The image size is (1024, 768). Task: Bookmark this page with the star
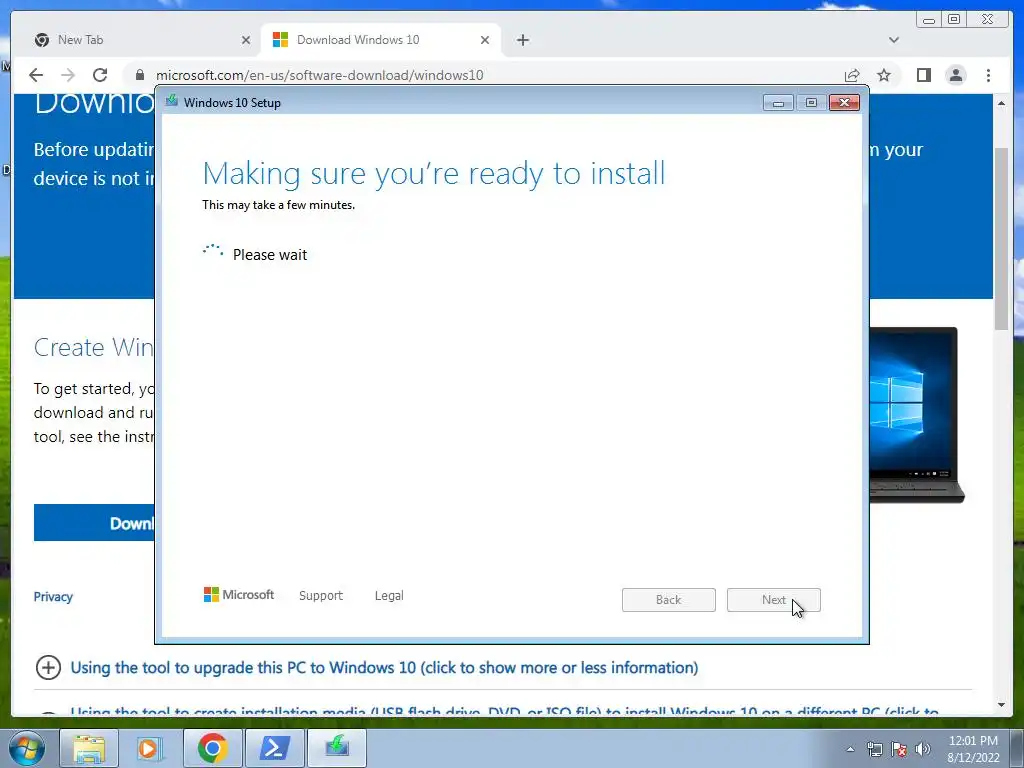[x=884, y=75]
